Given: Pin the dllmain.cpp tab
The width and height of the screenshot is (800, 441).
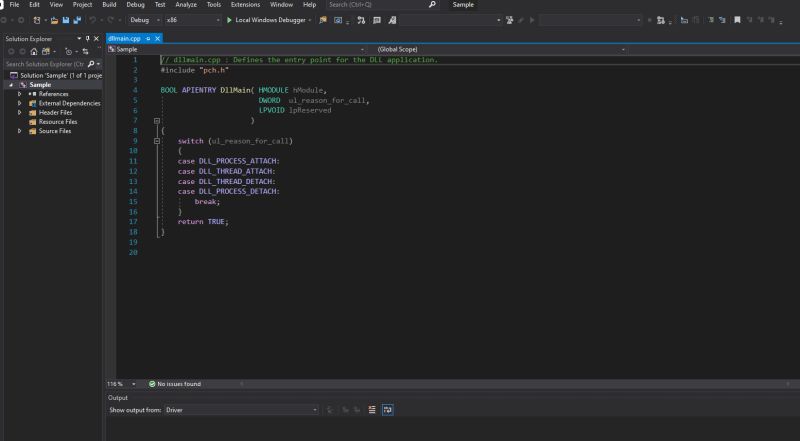Looking at the screenshot, I should coord(148,39).
